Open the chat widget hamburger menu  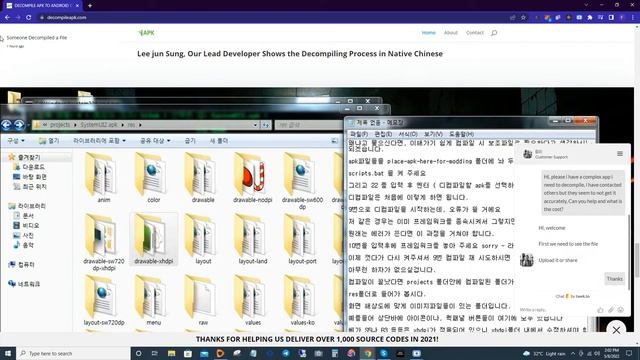coord(620,153)
